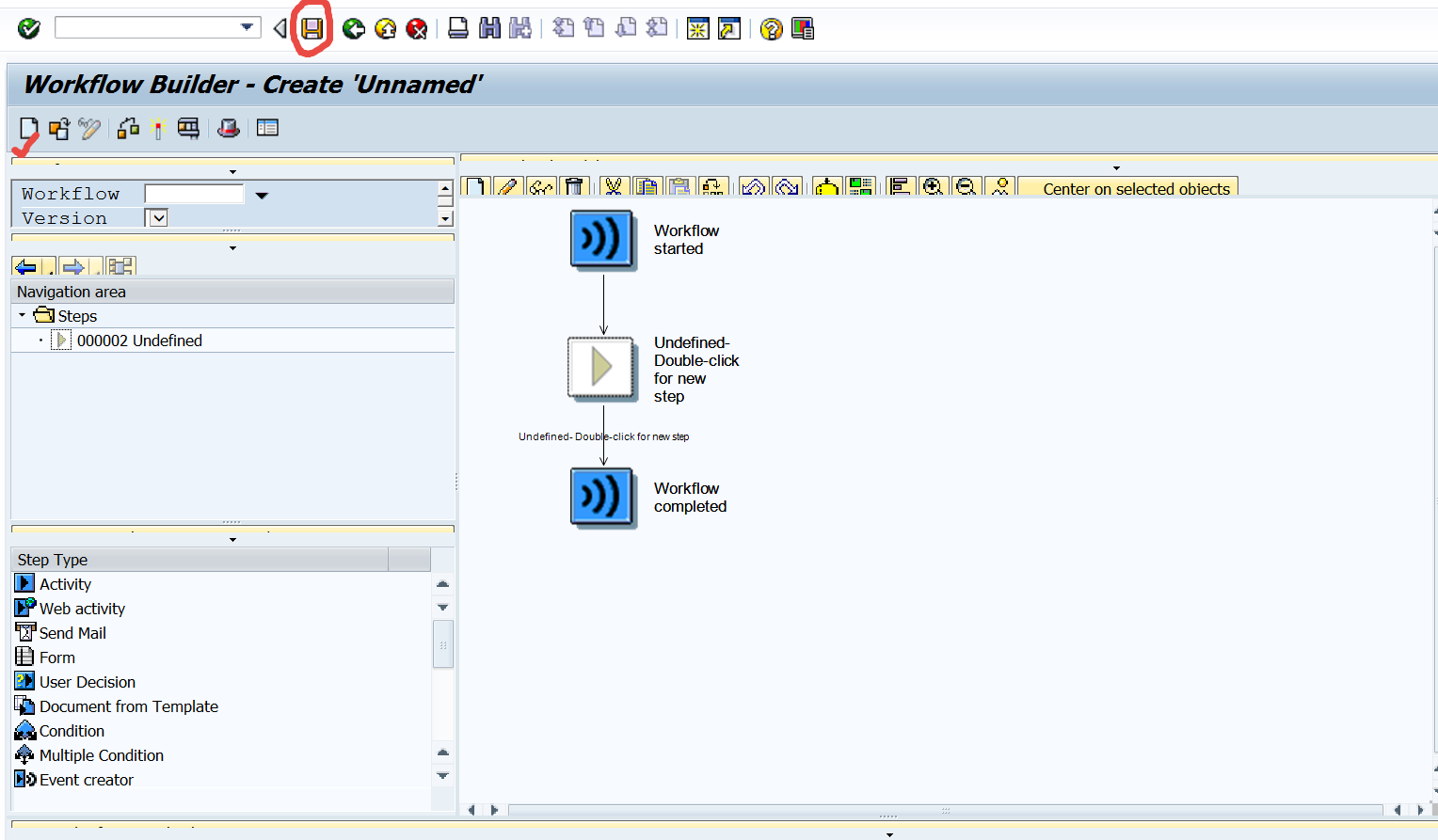
Task: Click the Navigation area header
Action: [232, 292]
